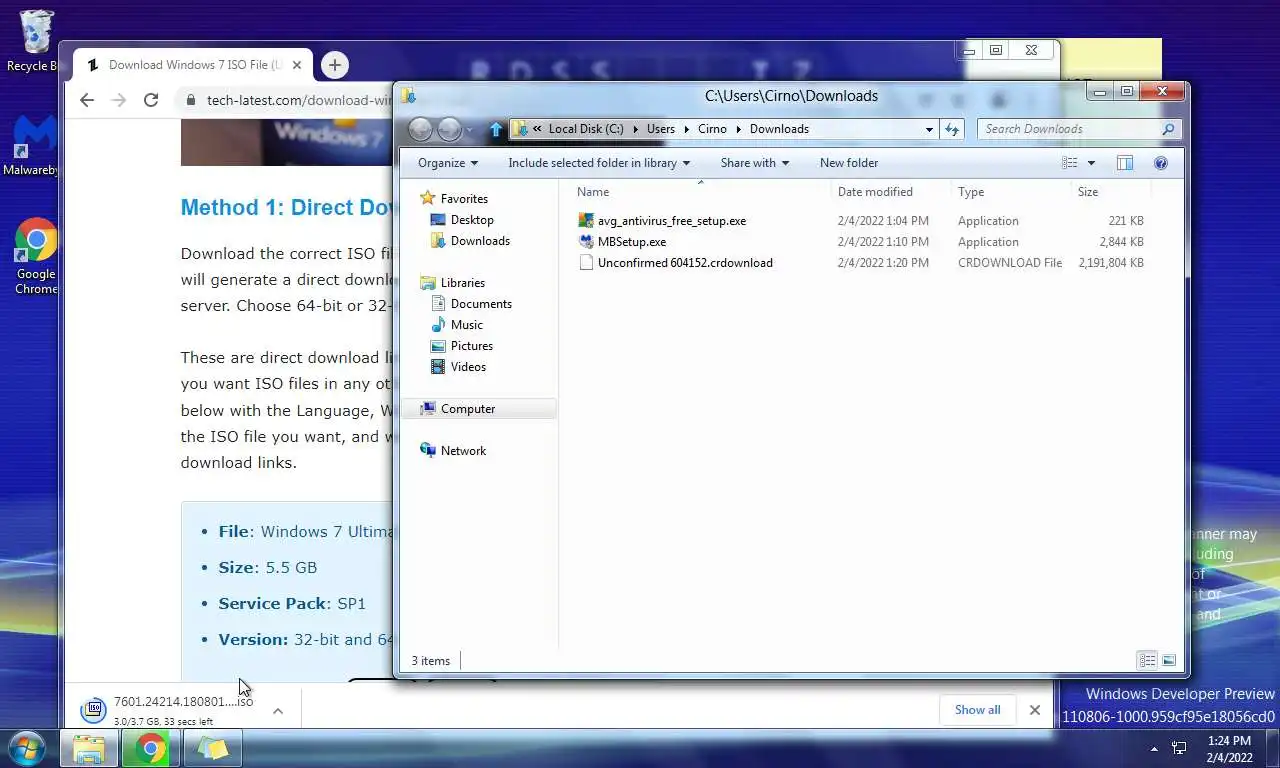The height and width of the screenshot is (768, 1280).
Task: Click Users in the address breadcrumb
Action: pyautogui.click(x=661, y=129)
